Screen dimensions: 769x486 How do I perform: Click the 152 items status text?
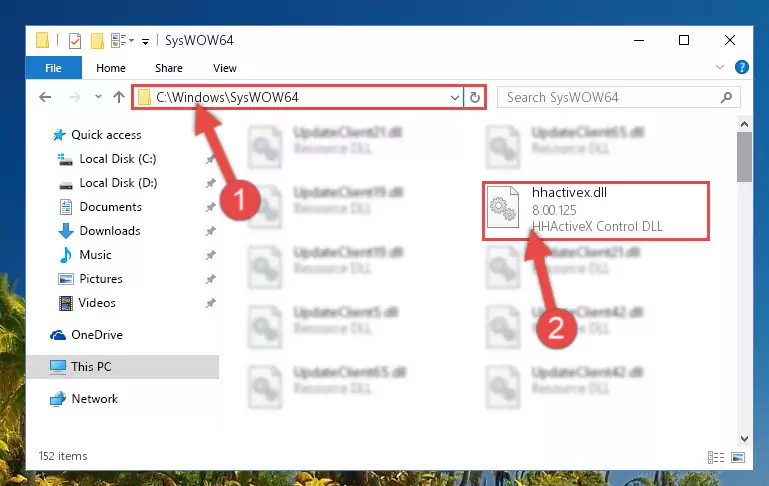(63, 456)
